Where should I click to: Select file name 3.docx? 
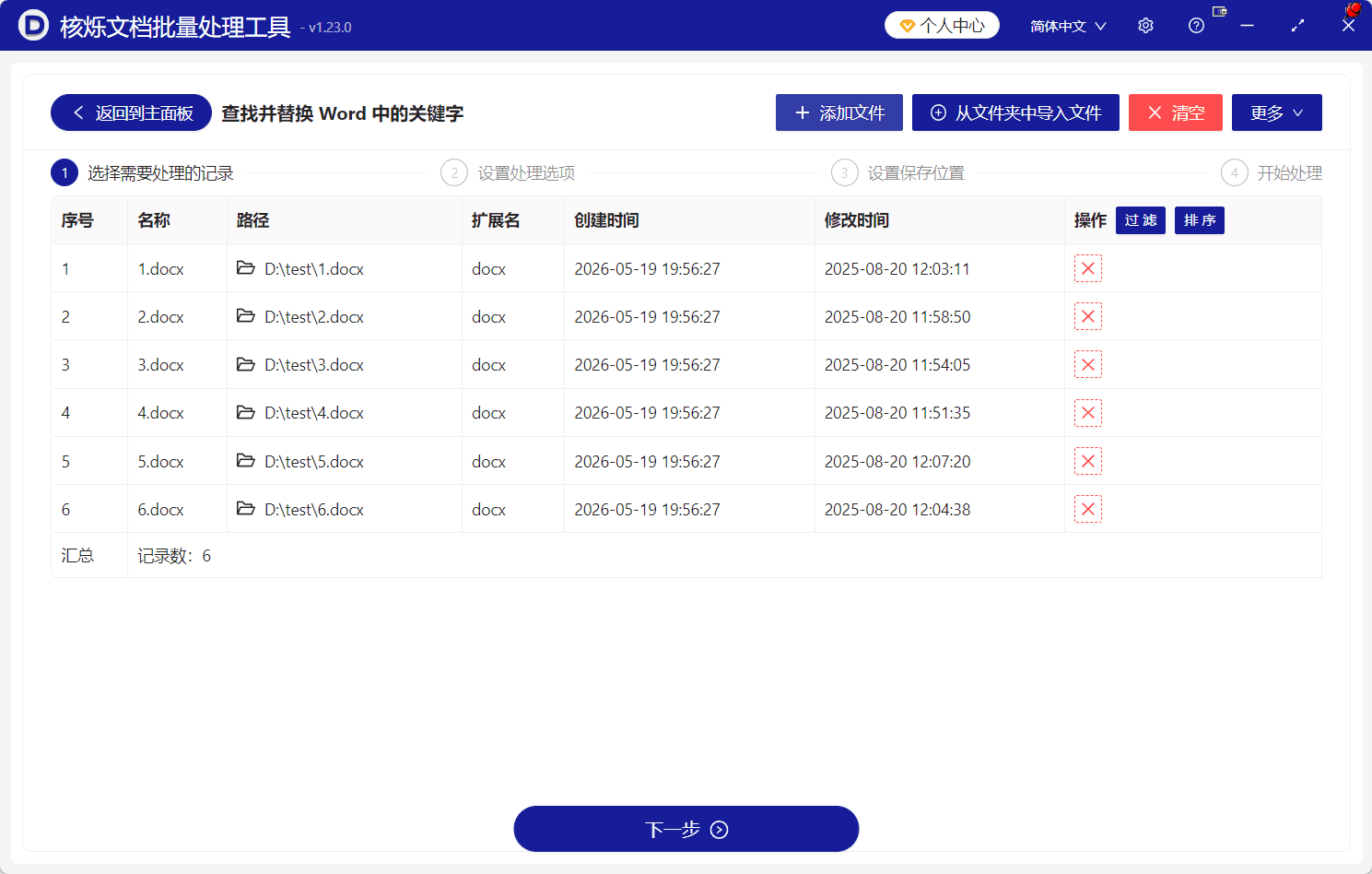point(160,365)
